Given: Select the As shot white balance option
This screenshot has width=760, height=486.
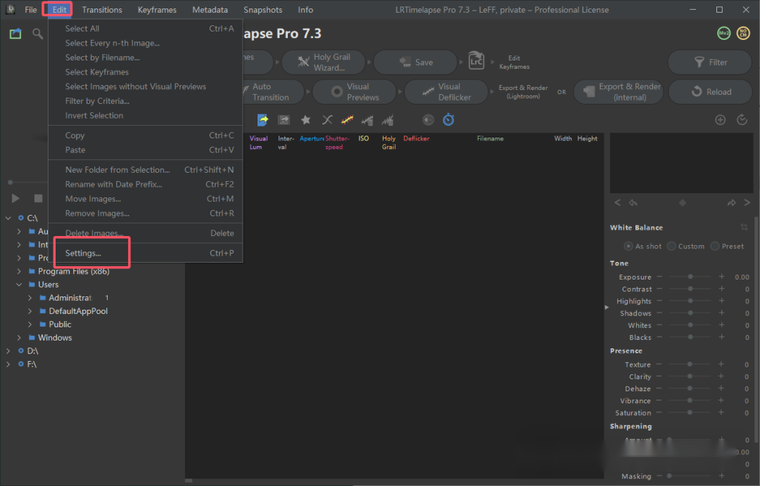Looking at the screenshot, I should tap(629, 246).
